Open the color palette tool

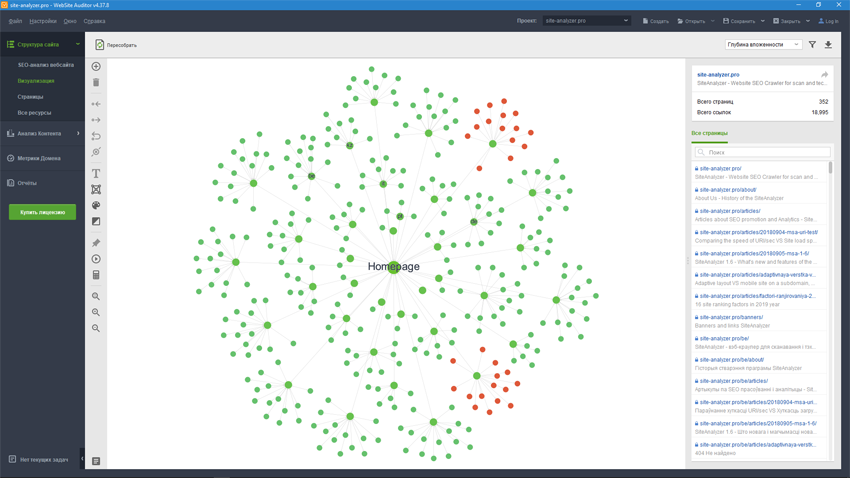click(x=96, y=205)
